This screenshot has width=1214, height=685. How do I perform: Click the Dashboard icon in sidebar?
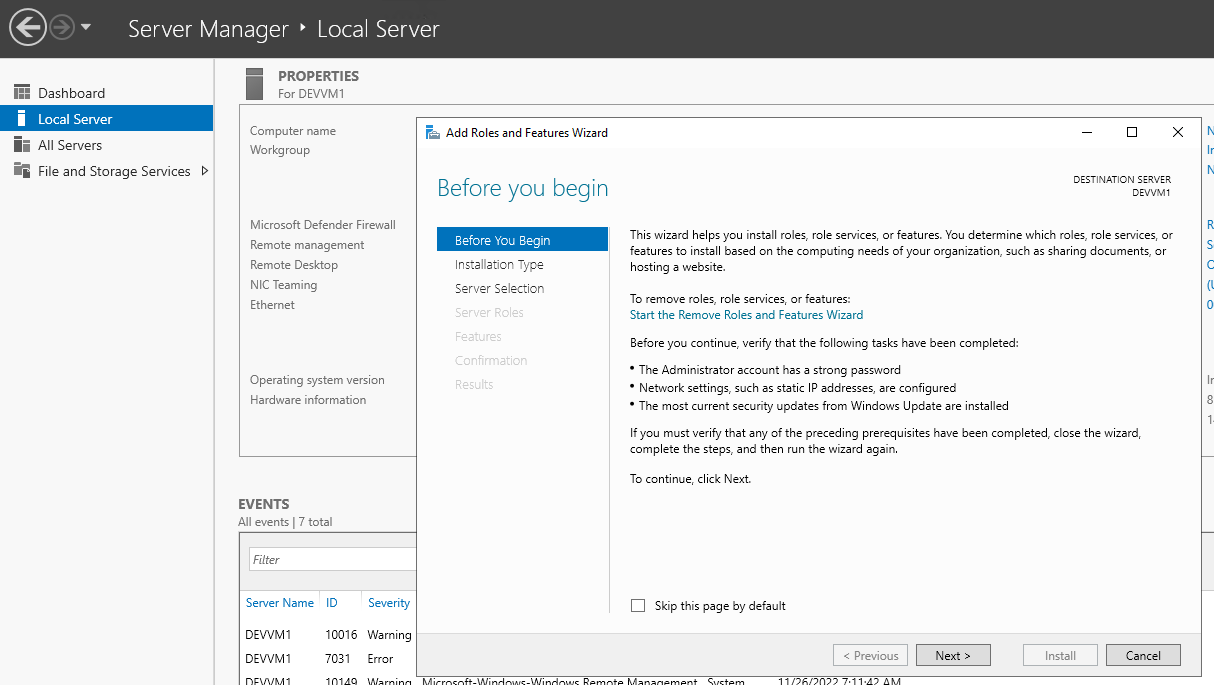(22, 92)
